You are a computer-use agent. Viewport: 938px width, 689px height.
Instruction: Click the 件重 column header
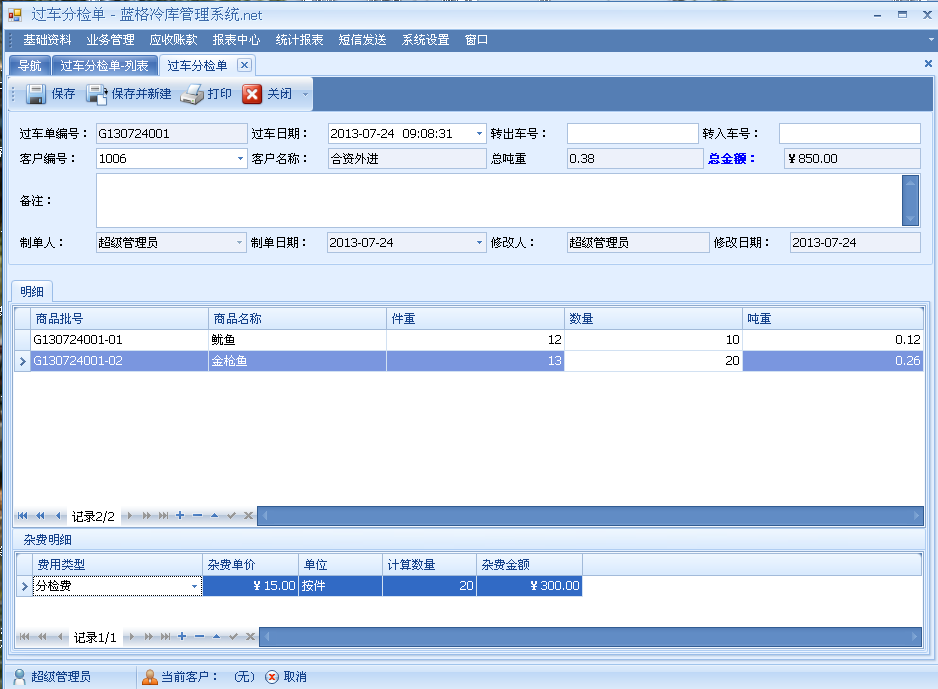475,319
